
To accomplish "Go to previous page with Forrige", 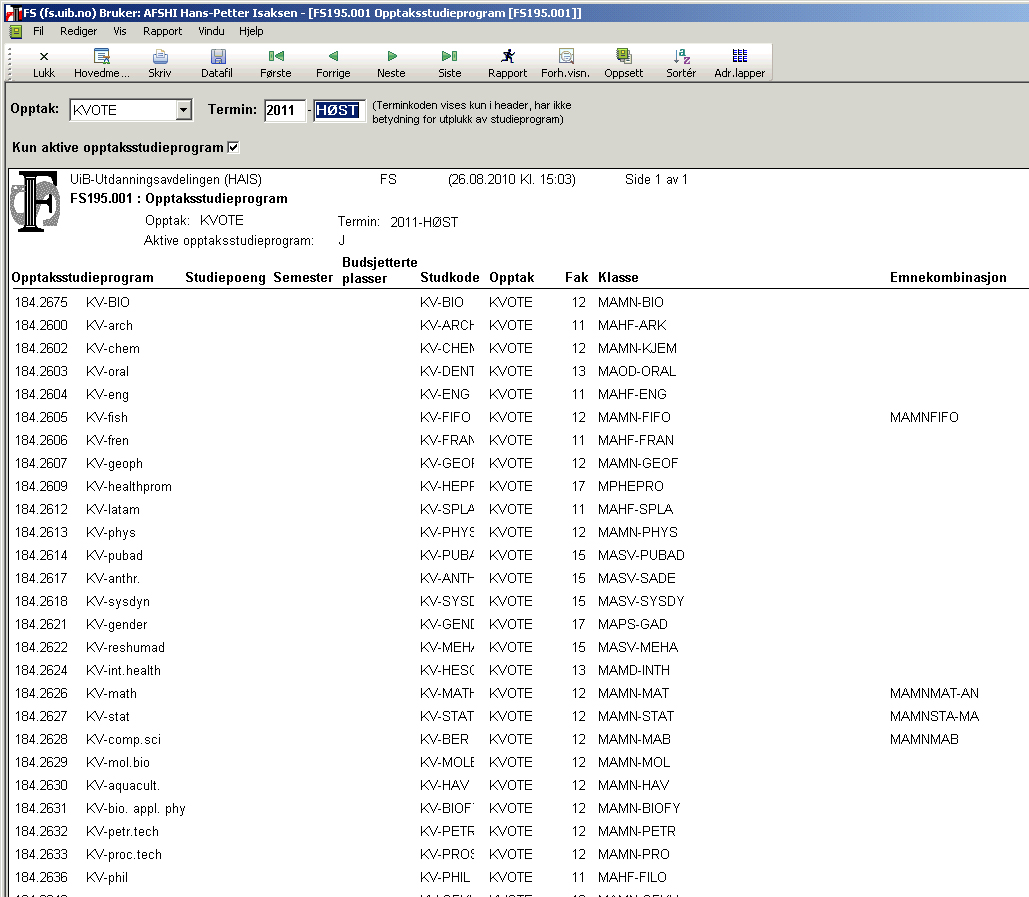I will click(333, 63).
